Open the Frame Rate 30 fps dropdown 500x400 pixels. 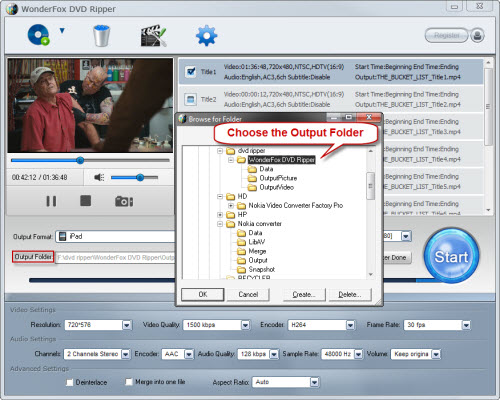click(x=466, y=325)
